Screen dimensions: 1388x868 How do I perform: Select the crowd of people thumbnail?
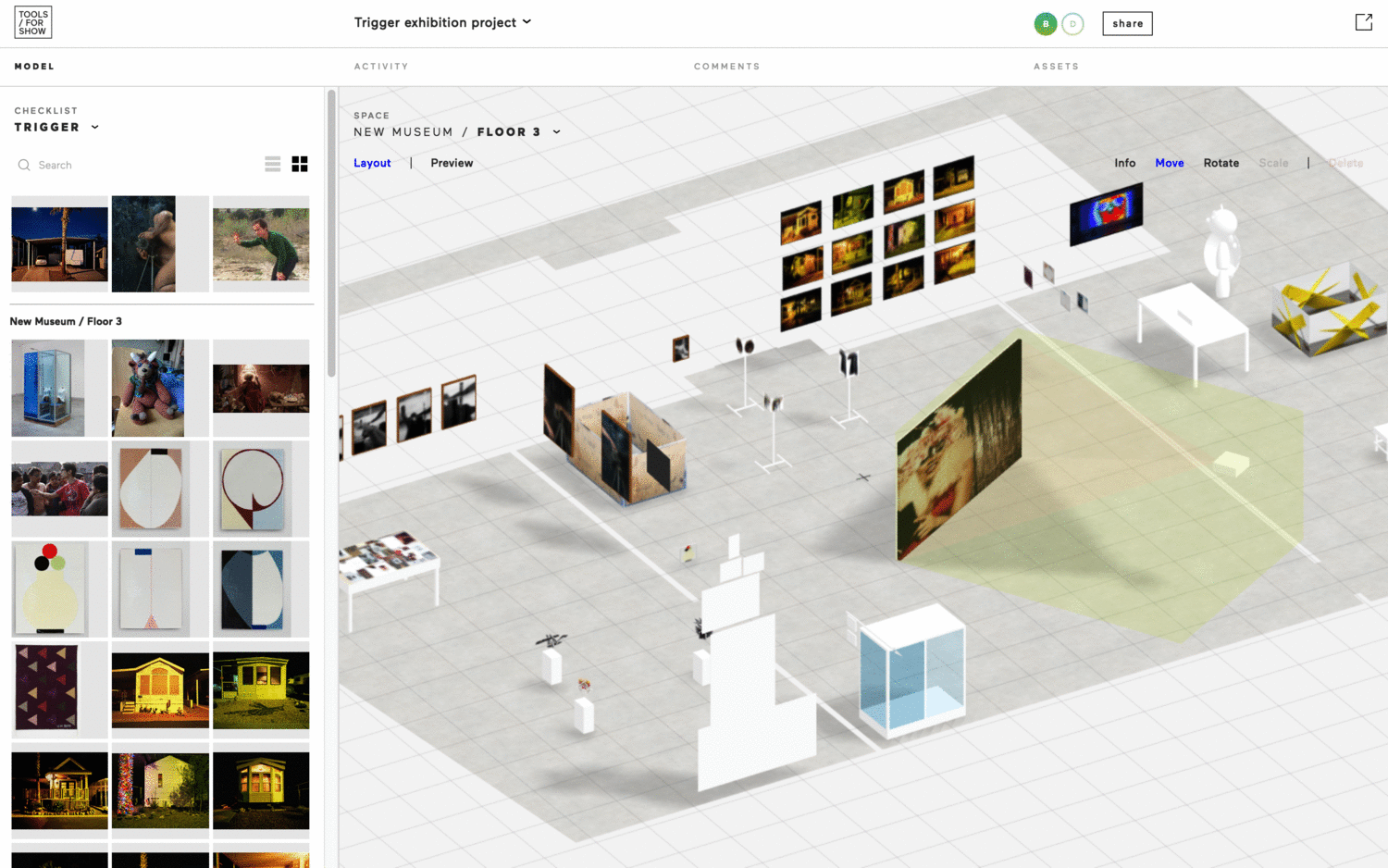[x=59, y=489]
